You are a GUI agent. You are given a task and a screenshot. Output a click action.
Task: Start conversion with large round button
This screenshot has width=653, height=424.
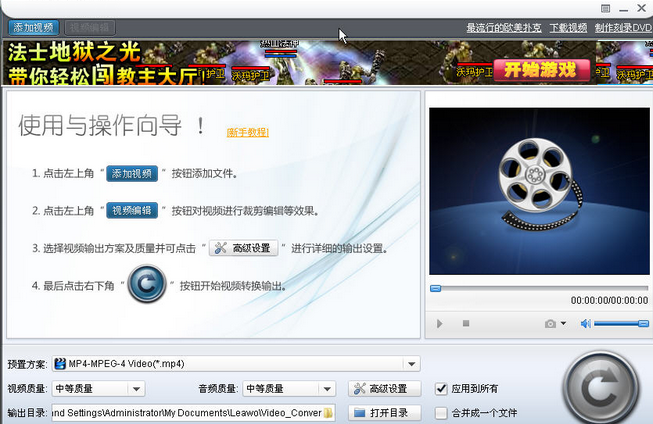601,388
